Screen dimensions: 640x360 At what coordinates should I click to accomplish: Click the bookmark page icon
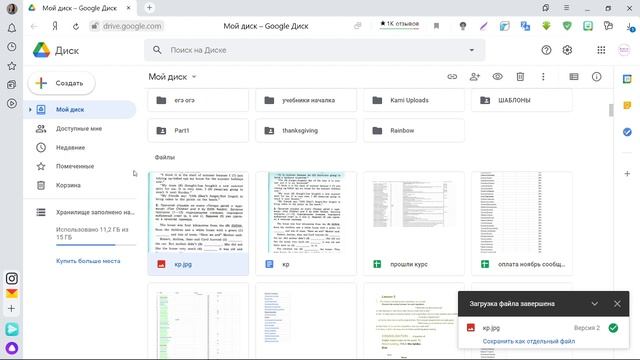[x=436, y=26]
